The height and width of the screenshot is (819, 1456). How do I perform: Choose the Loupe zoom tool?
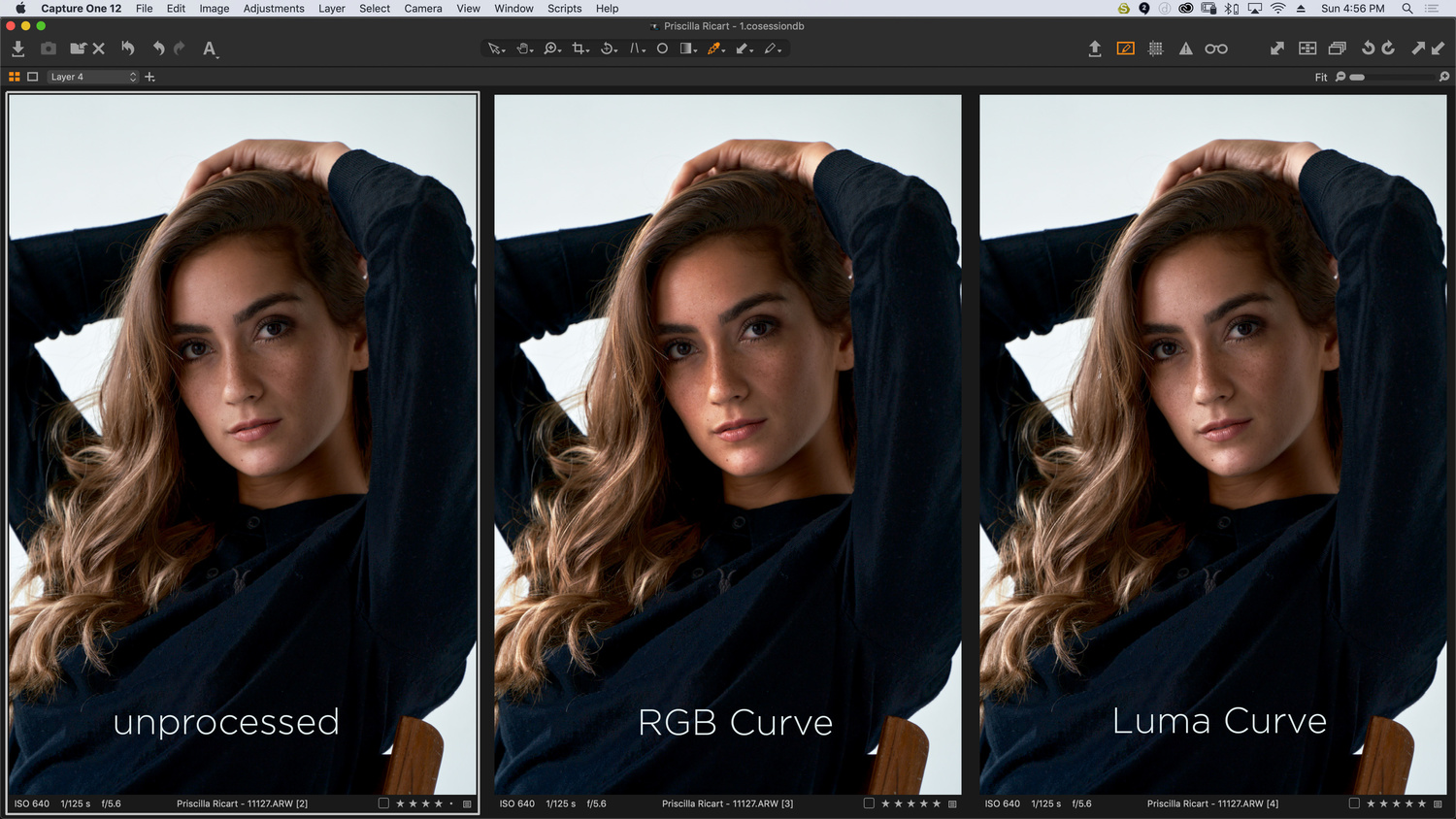coord(550,49)
